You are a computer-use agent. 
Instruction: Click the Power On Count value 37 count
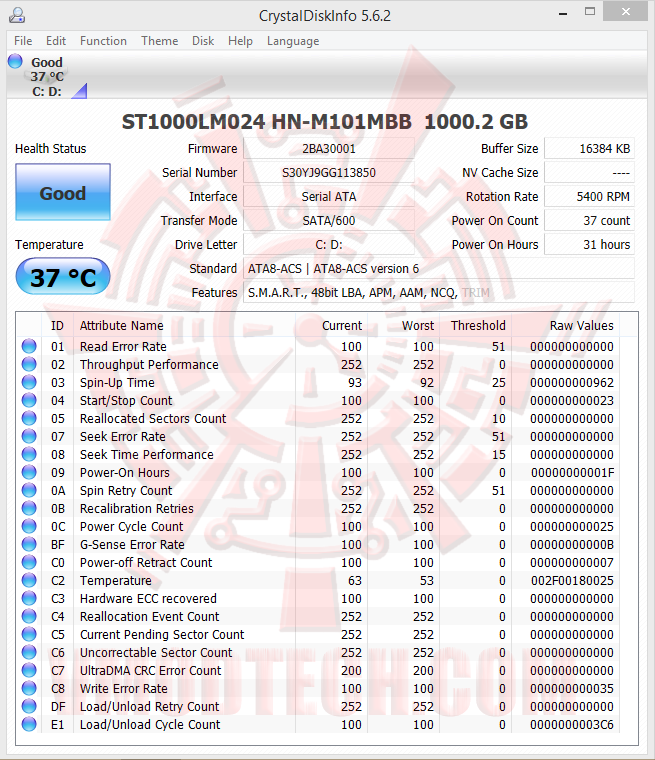click(589, 221)
